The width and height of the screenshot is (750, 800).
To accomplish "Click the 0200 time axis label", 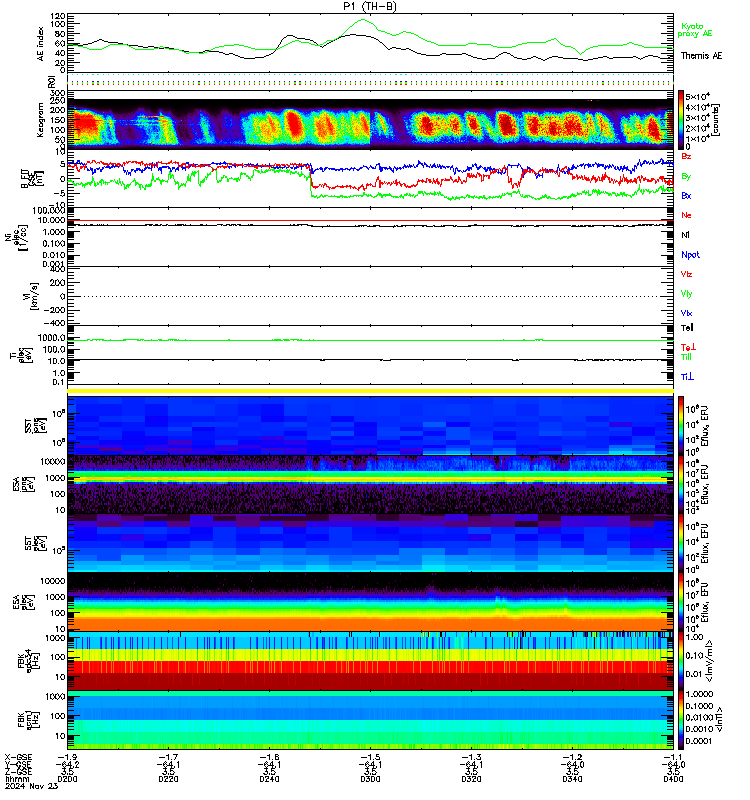I will click(67, 779).
